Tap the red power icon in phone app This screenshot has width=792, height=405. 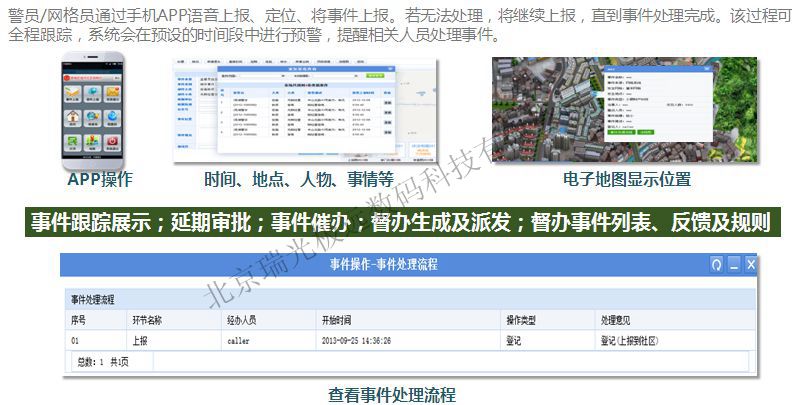coord(112,141)
